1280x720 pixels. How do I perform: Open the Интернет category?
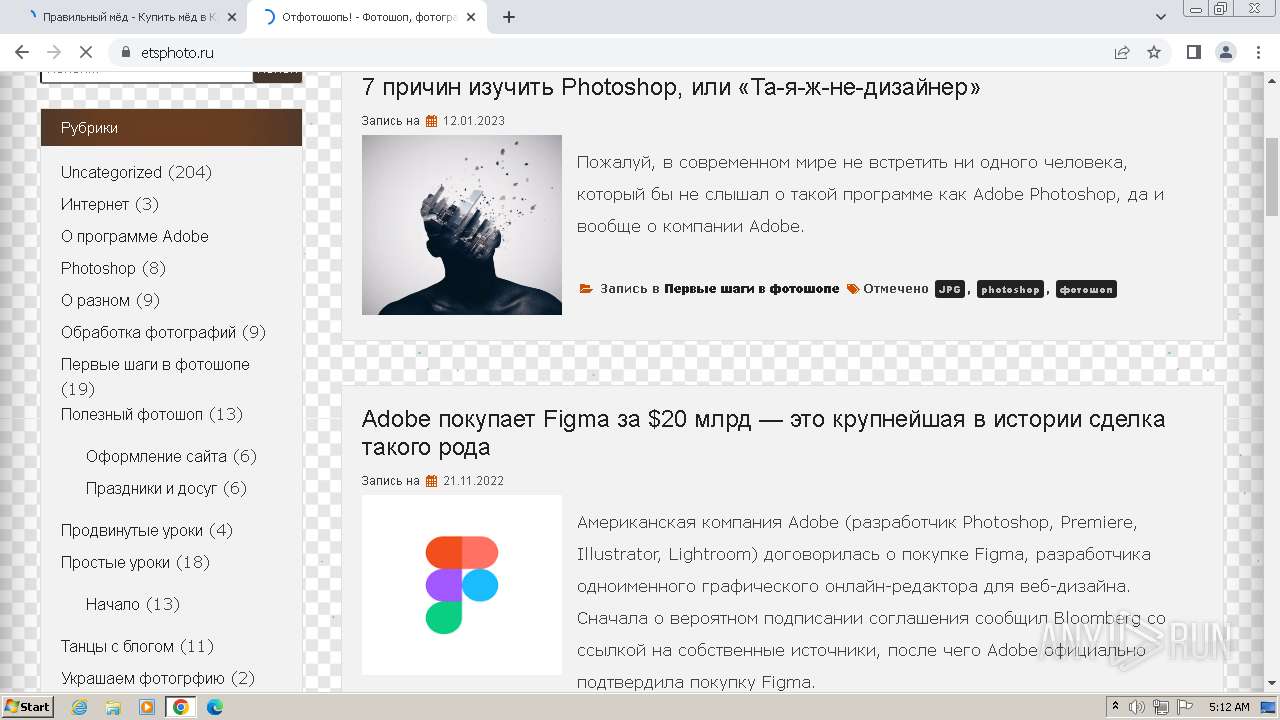(95, 204)
